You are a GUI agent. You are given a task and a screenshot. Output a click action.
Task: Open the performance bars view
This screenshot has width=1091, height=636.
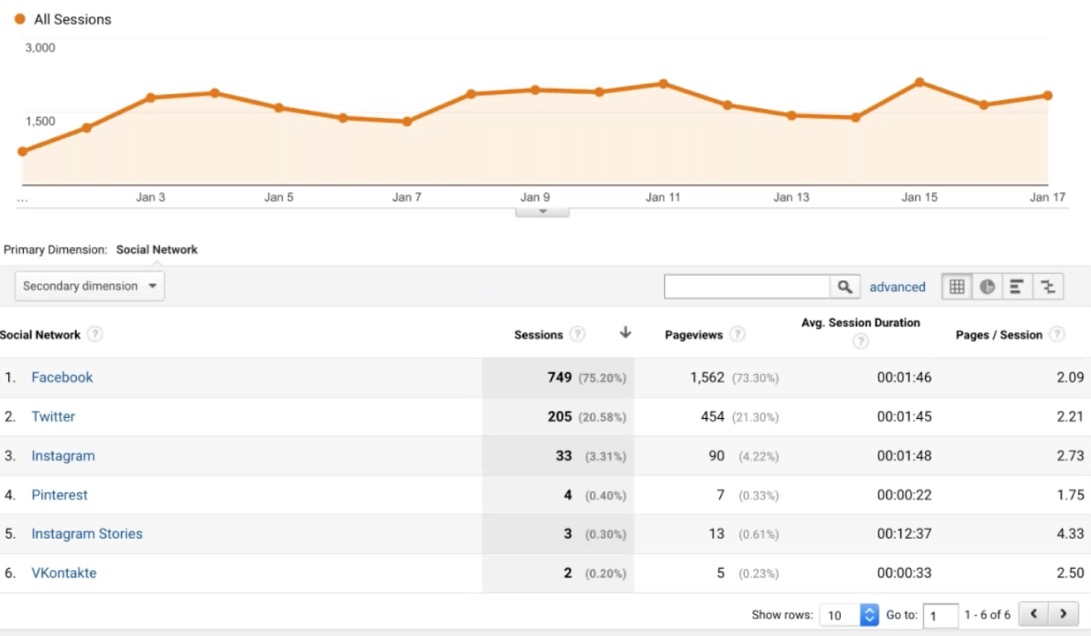pyautogui.click(x=1017, y=286)
